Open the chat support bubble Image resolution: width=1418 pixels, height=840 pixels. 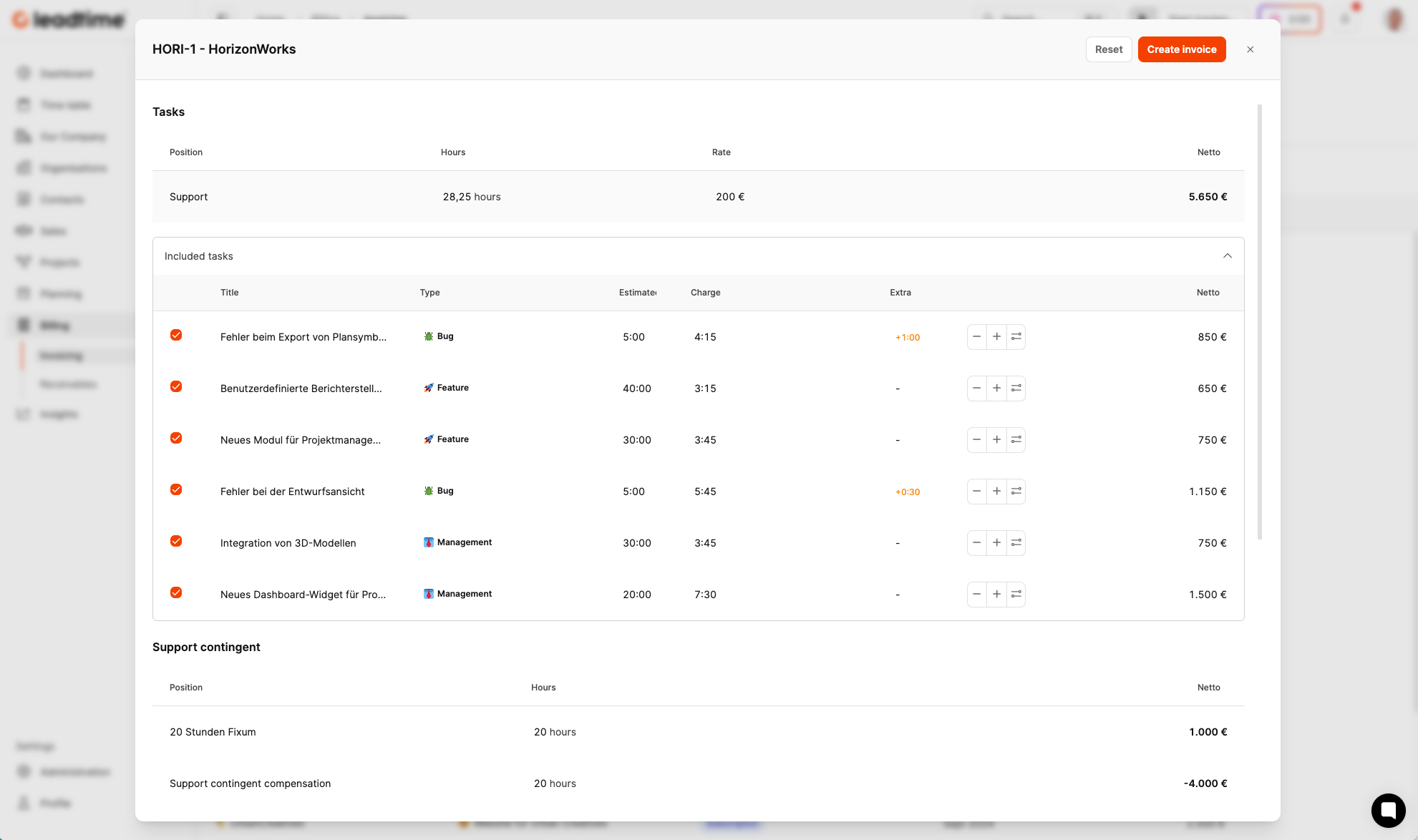point(1388,810)
